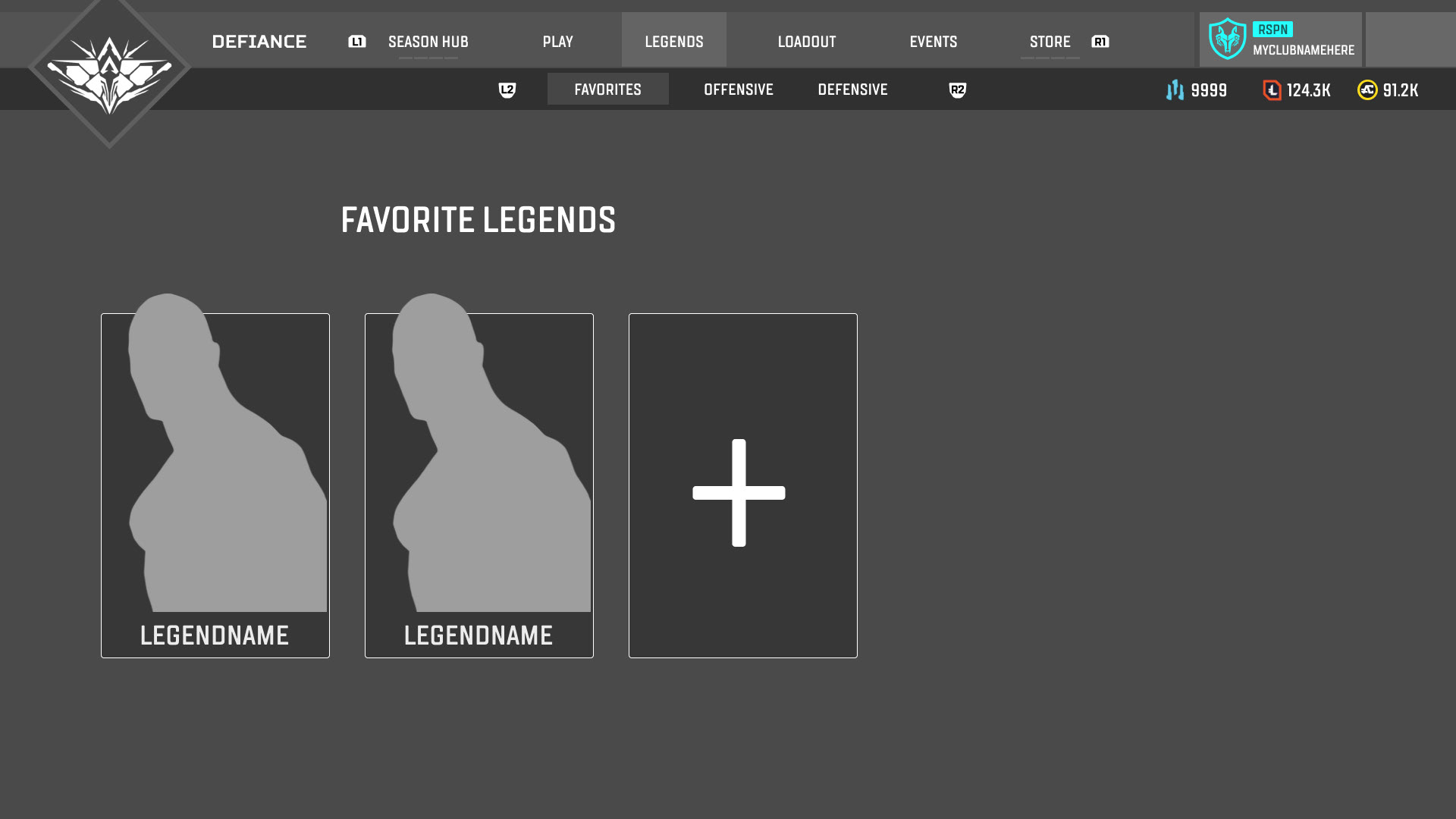This screenshot has height=819, width=1456.
Task: Switch to the Offensive legends category
Action: (x=739, y=89)
